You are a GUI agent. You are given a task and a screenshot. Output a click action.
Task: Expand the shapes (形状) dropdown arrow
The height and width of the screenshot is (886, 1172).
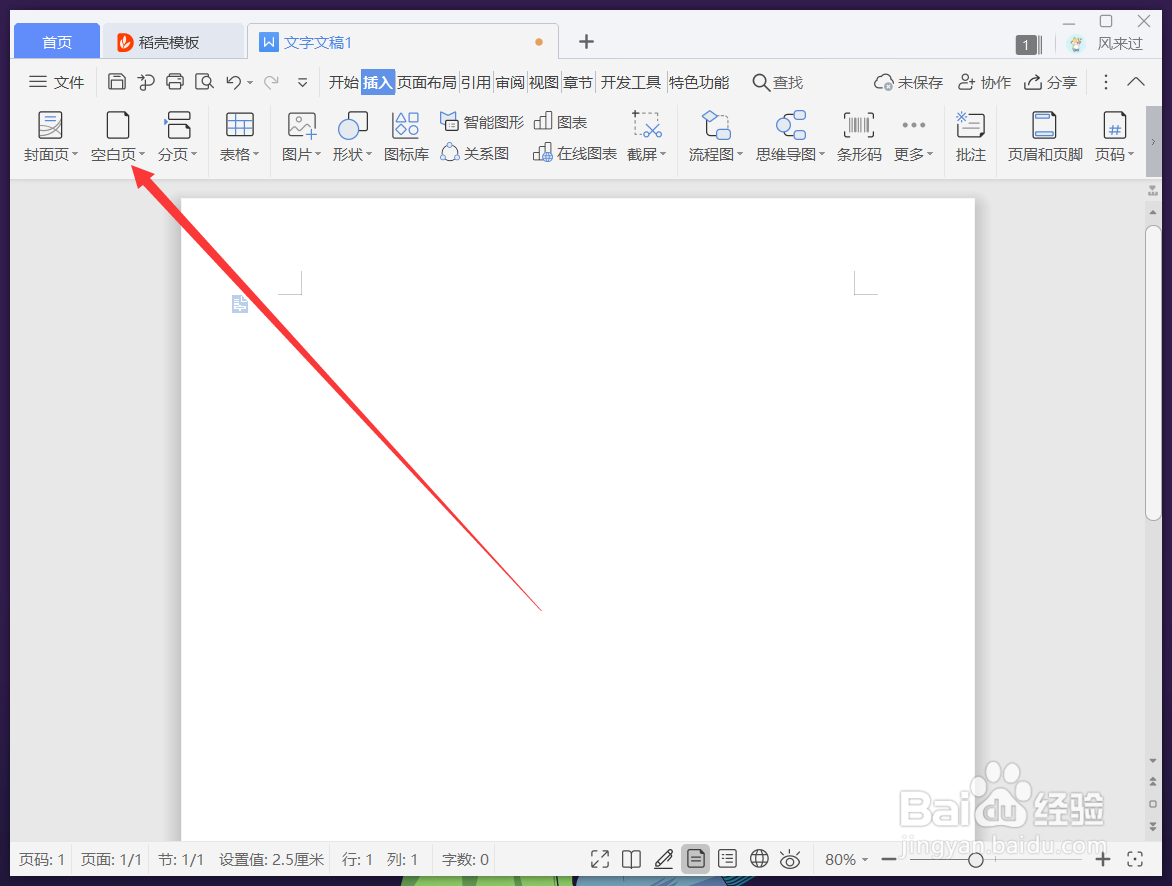369,154
